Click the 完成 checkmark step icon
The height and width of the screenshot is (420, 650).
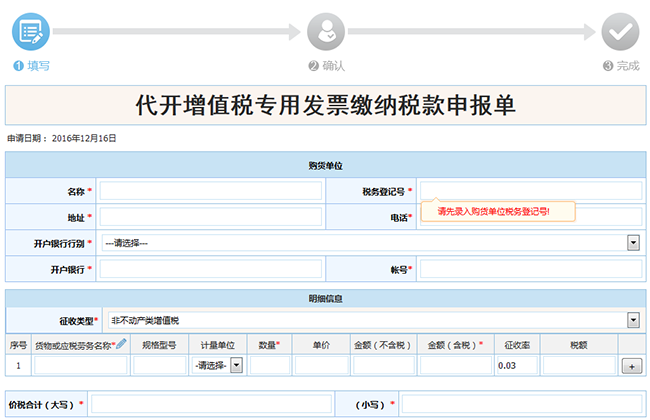(x=621, y=31)
